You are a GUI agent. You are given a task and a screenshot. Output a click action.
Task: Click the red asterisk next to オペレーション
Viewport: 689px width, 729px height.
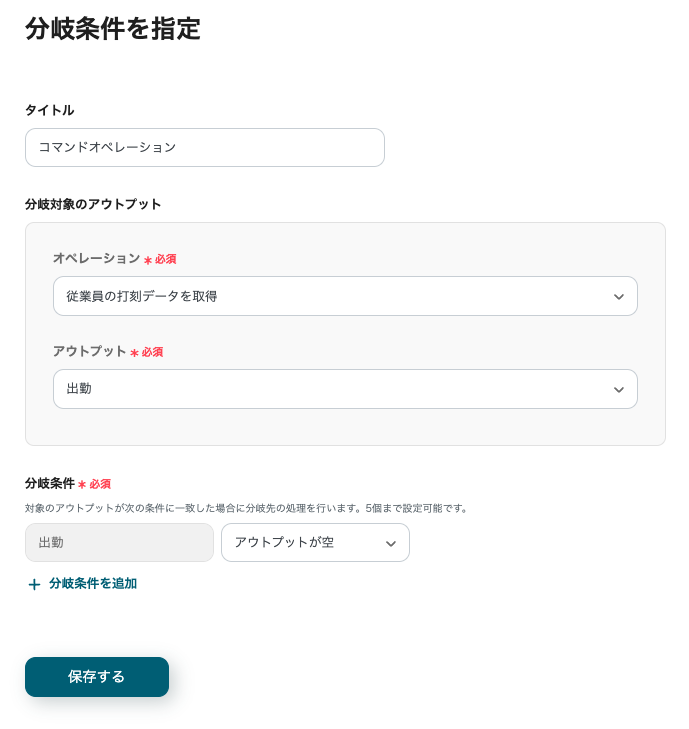pos(148,260)
